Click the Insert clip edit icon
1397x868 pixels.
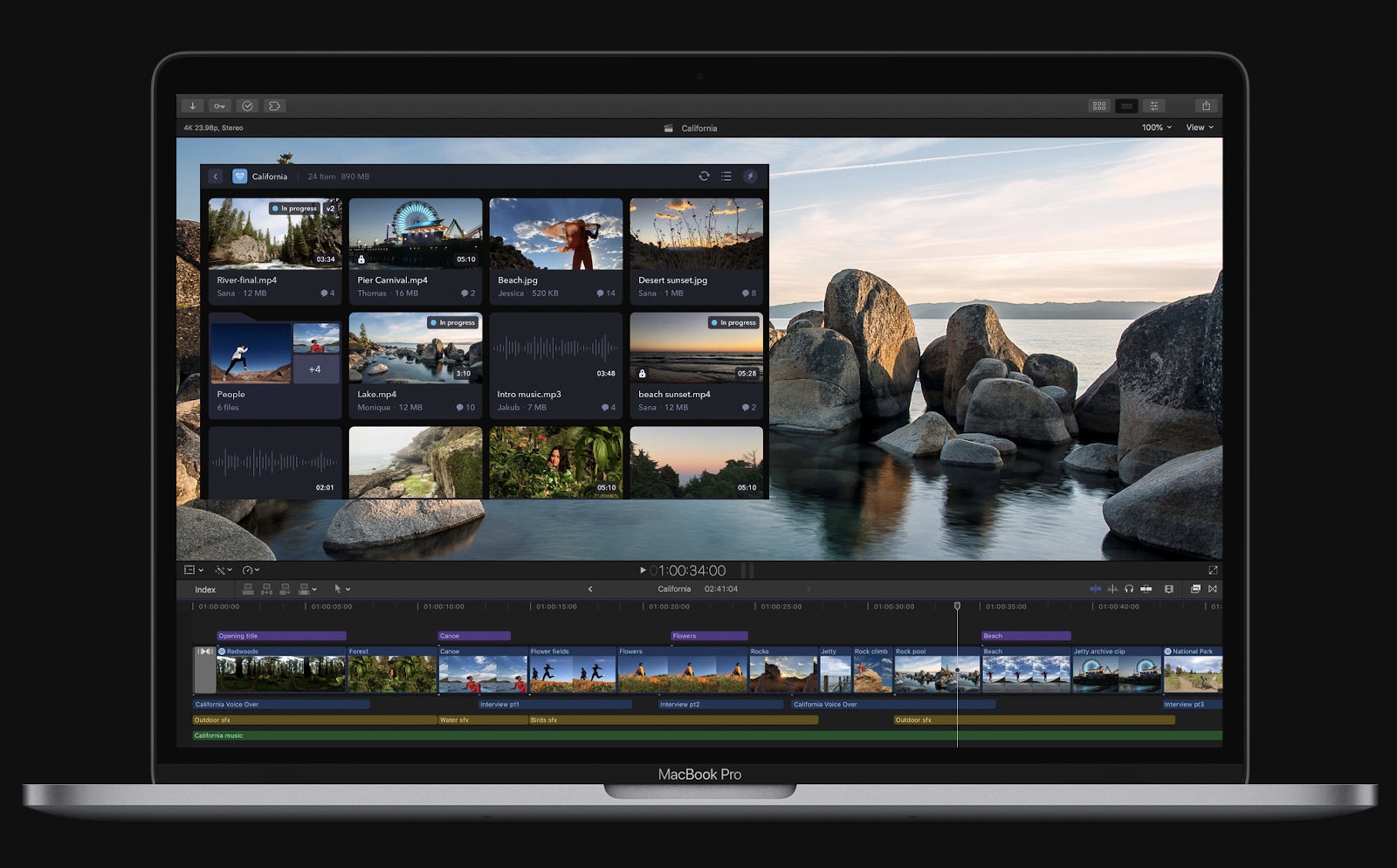266,589
